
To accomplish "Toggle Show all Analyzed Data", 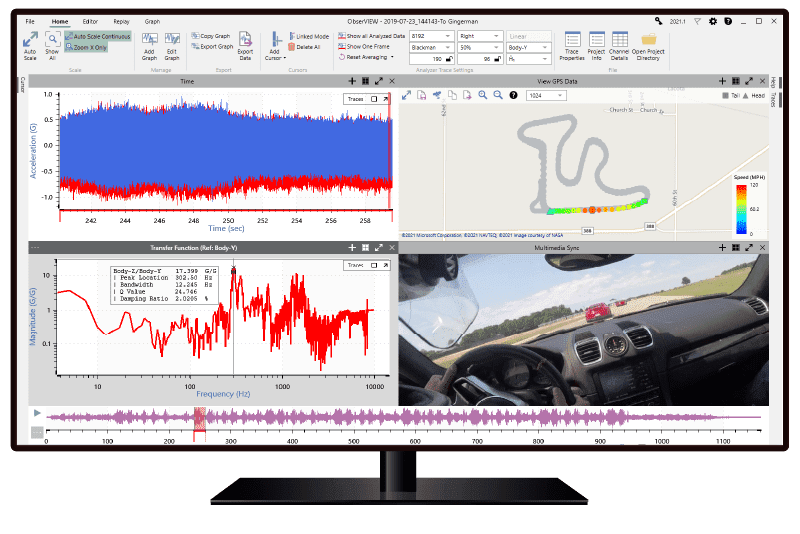I will [x=371, y=36].
